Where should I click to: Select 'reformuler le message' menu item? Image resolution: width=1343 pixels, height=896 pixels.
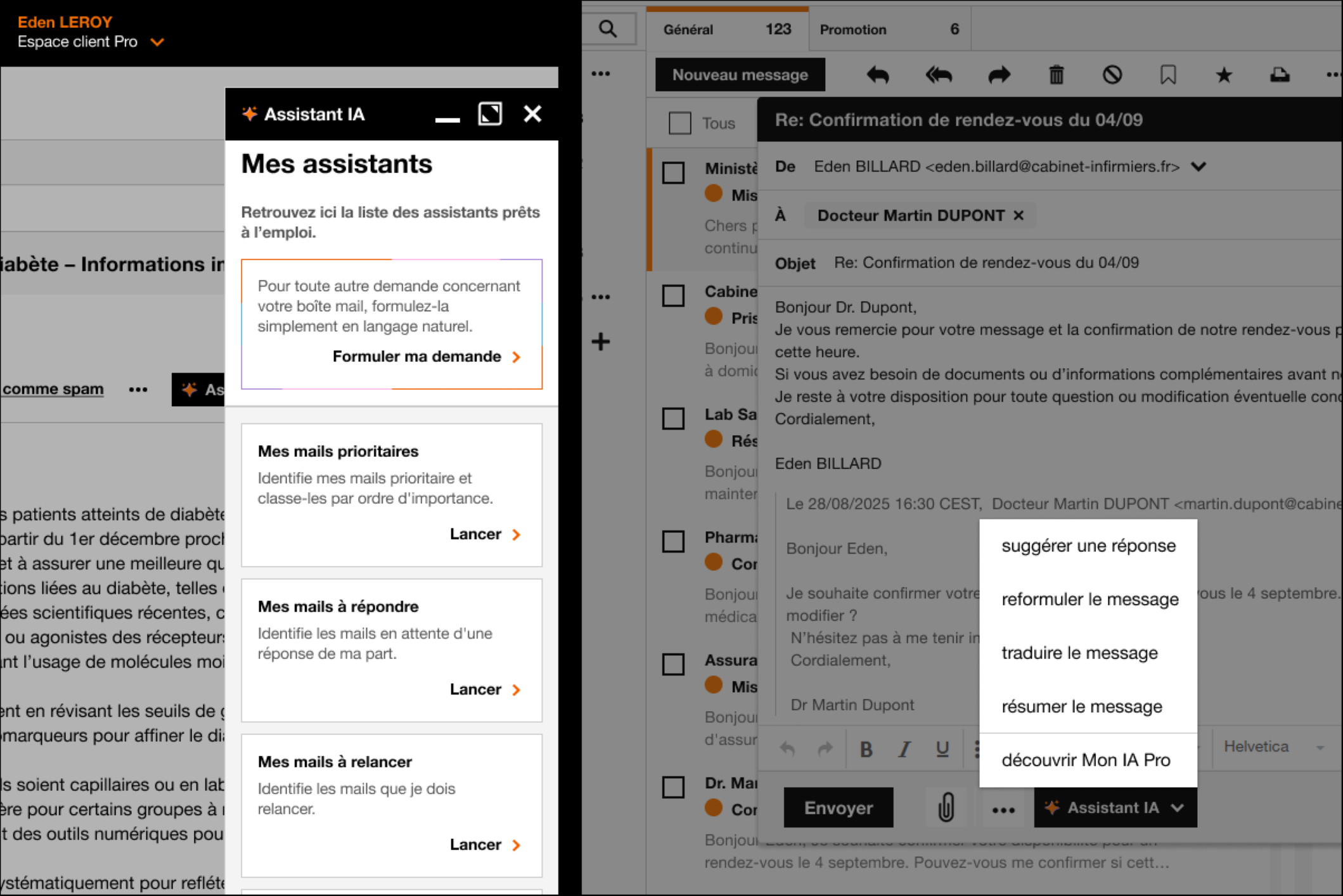click(x=1088, y=599)
